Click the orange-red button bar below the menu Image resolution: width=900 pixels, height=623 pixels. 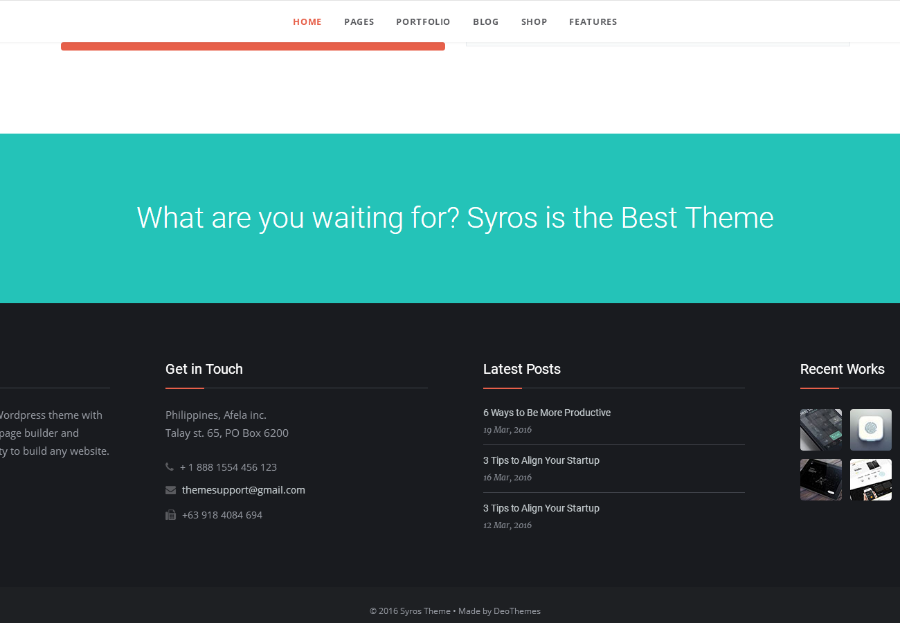(x=253, y=46)
